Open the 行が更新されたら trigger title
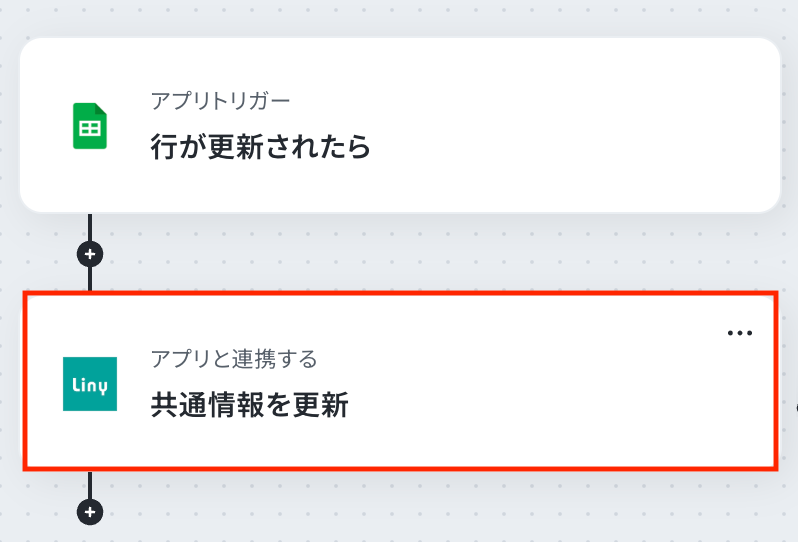Viewport: 798px width, 542px height. [261, 148]
